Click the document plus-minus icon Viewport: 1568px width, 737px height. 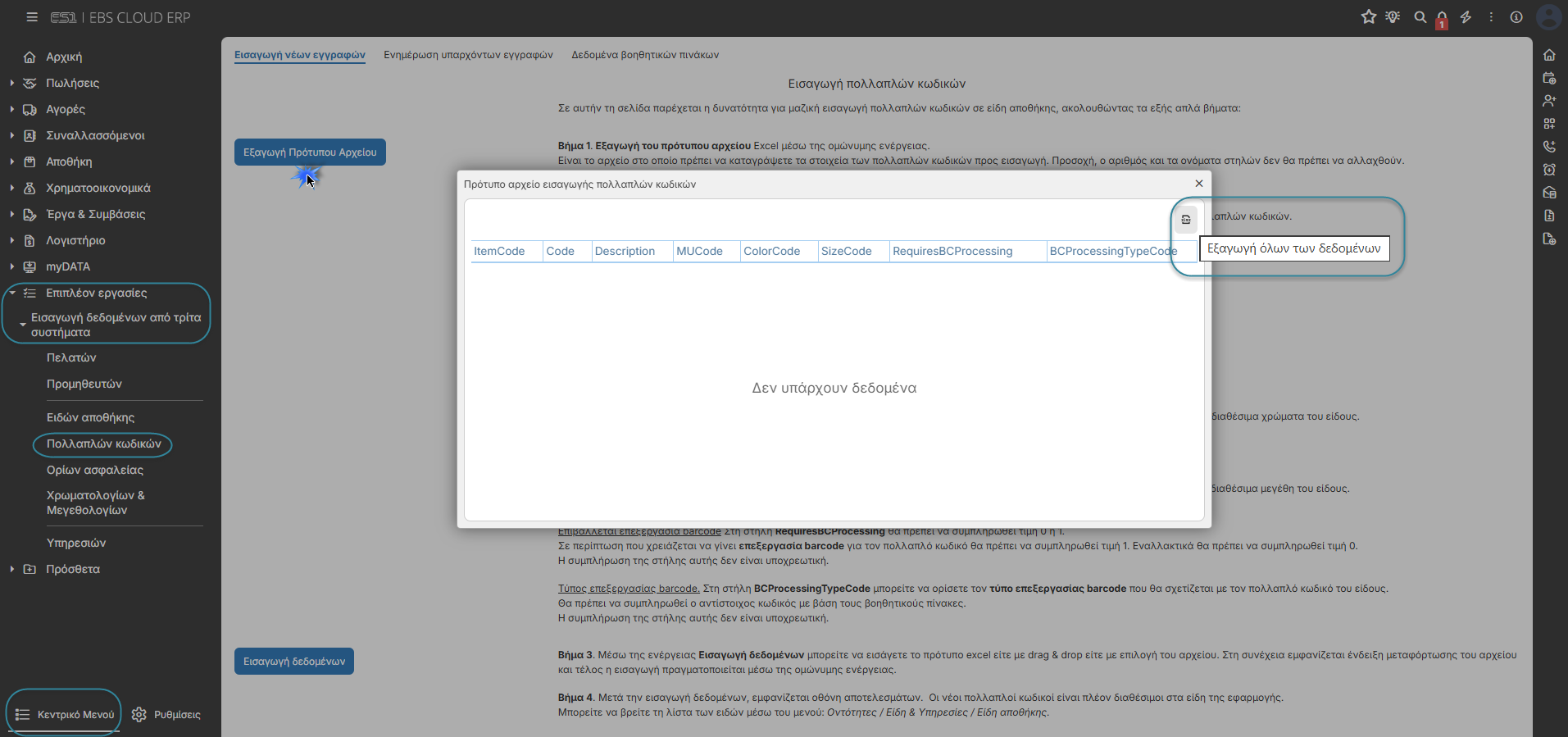point(1549,216)
